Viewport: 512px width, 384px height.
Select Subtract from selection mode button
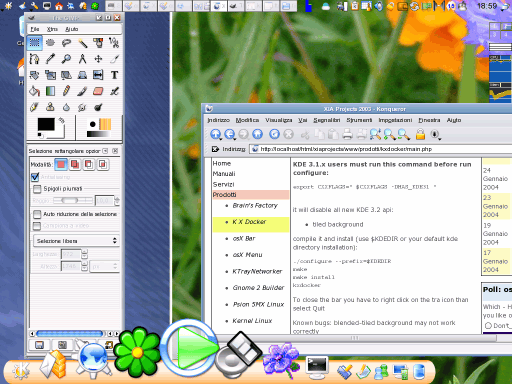click(89, 164)
